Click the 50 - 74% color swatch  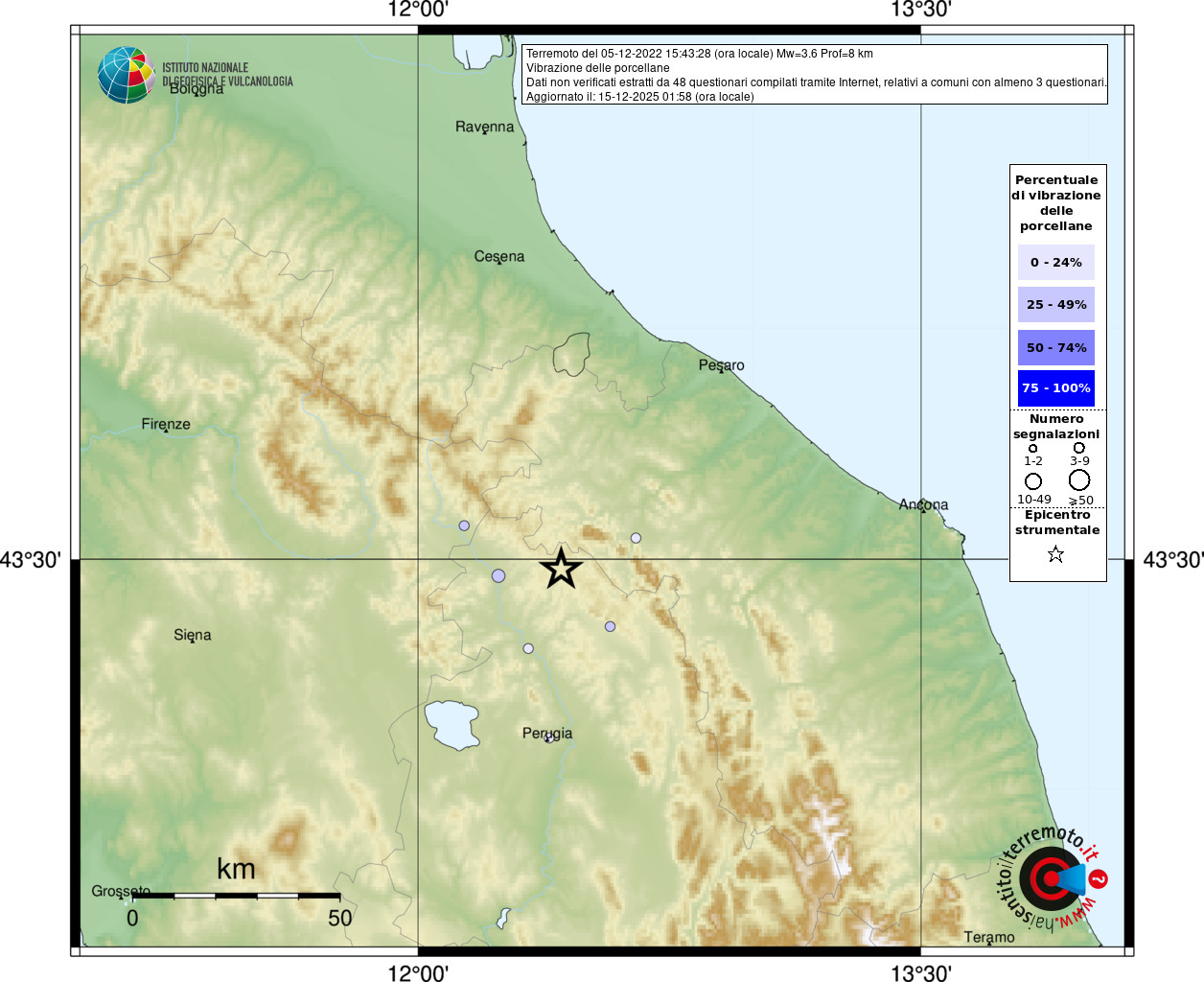coord(1056,347)
